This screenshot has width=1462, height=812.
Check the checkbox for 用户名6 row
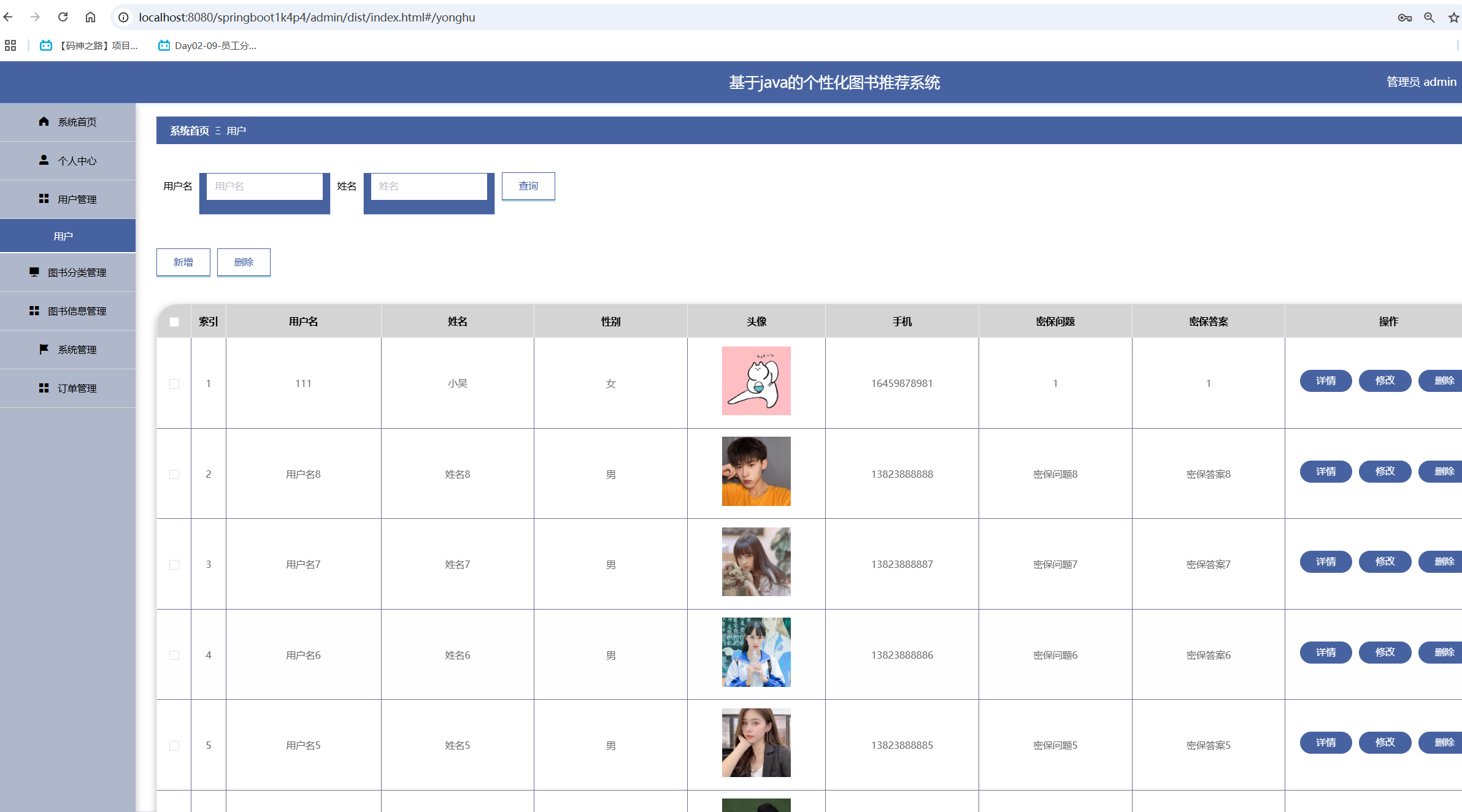[174, 656]
